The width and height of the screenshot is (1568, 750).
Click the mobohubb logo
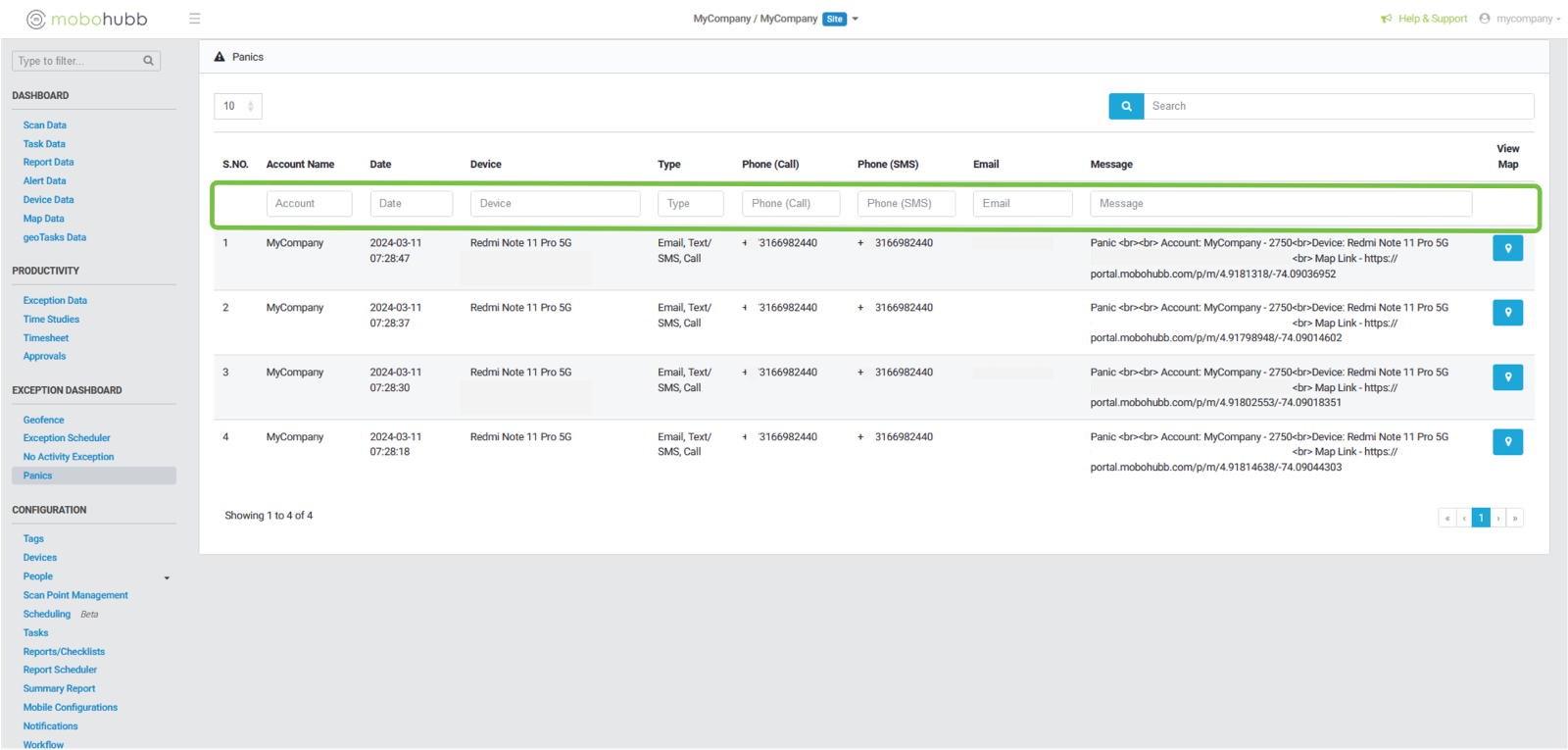point(87,19)
